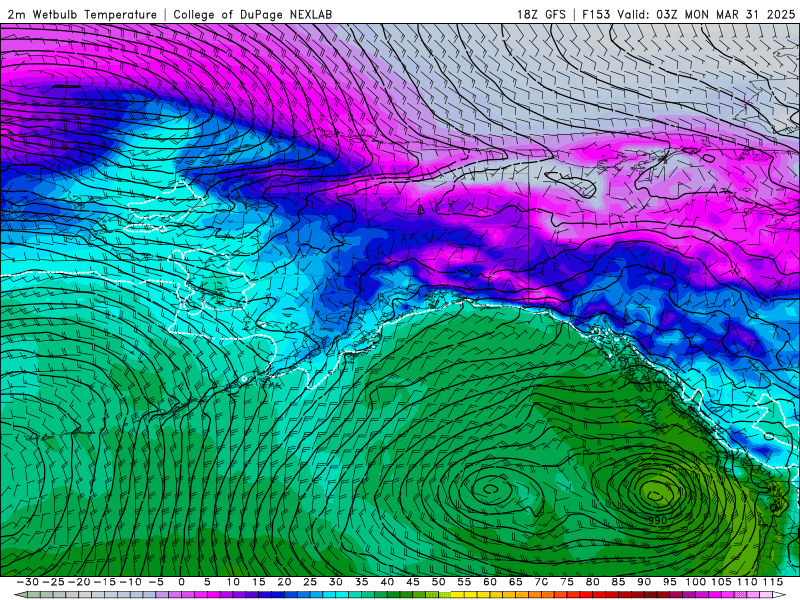This screenshot has width=800, height=600.
Task: Click the "90" color scale label
Action: pos(644,582)
